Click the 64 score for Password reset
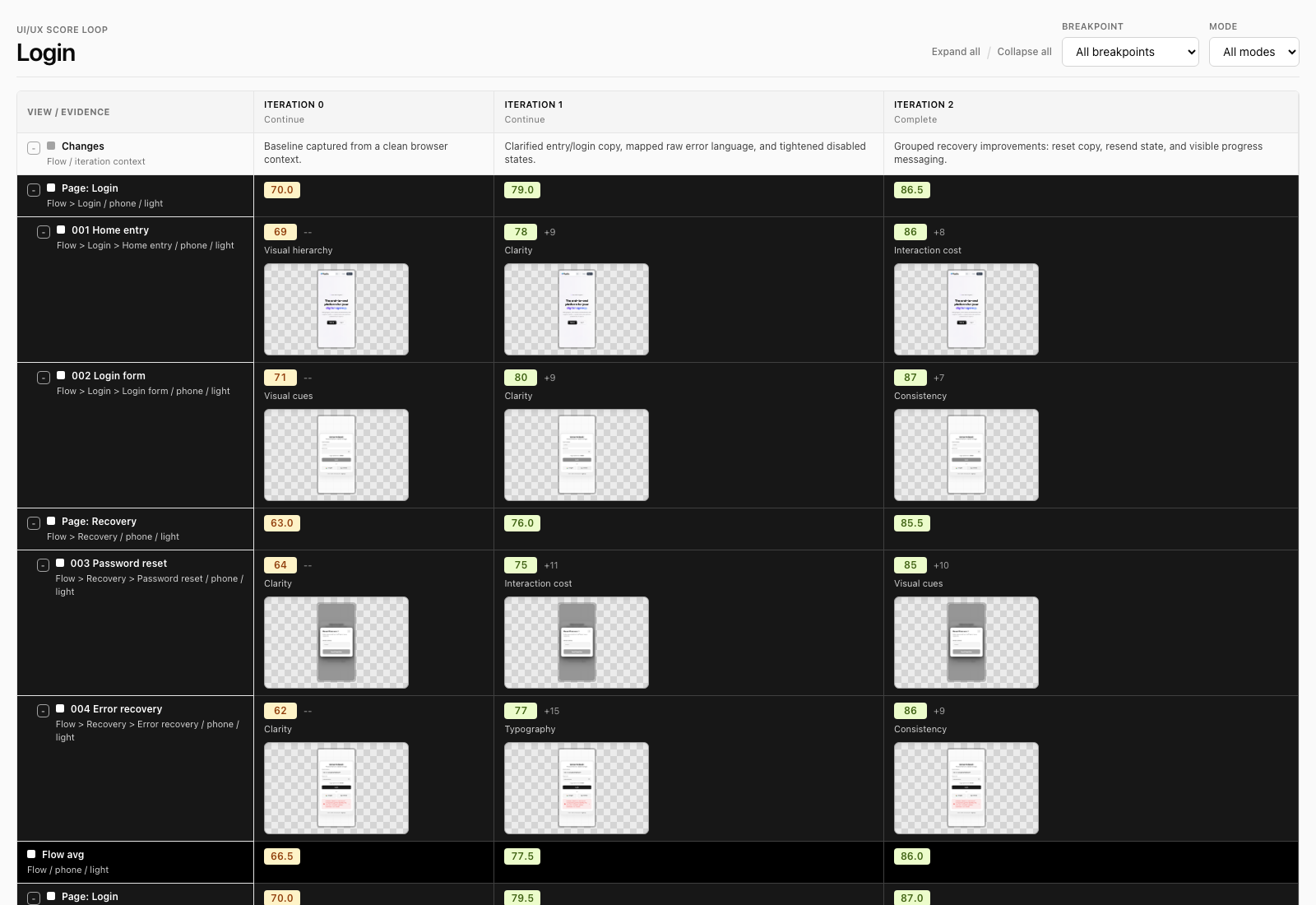The height and width of the screenshot is (905, 1316). pyautogui.click(x=280, y=565)
